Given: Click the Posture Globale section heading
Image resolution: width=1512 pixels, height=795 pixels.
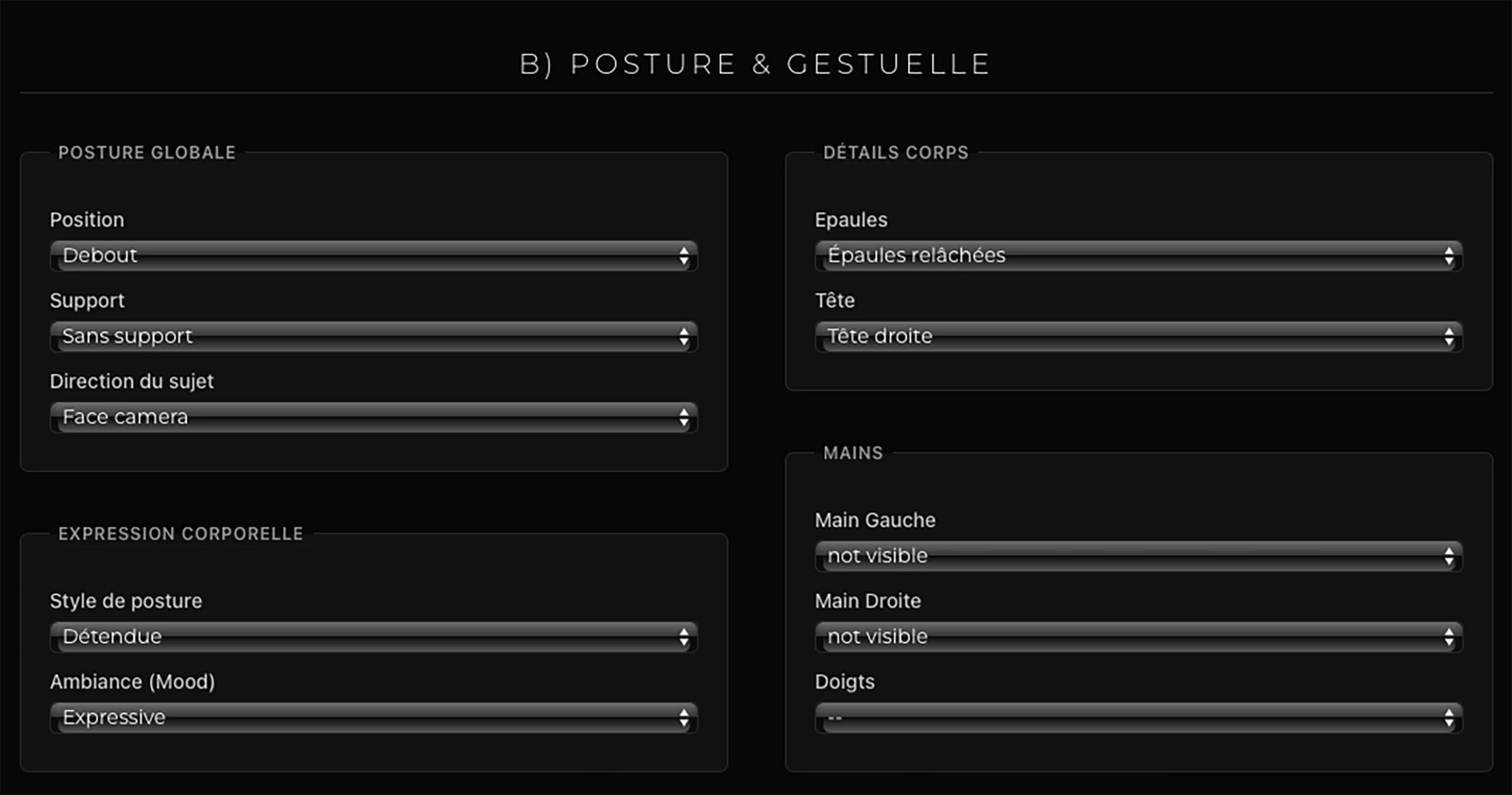Looking at the screenshot, I should click(x=147, y=153).
